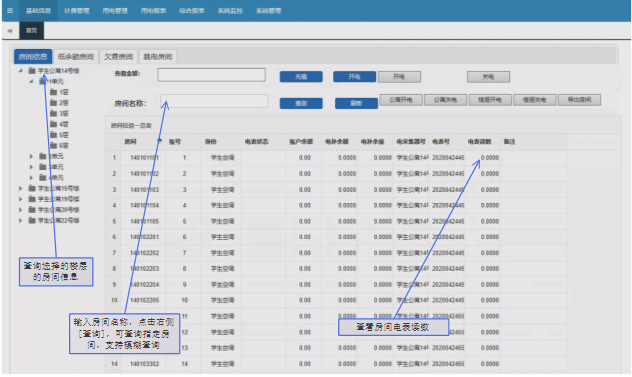
Task: Click the folder icon of 3层
Action: click(x=53, y=113)
